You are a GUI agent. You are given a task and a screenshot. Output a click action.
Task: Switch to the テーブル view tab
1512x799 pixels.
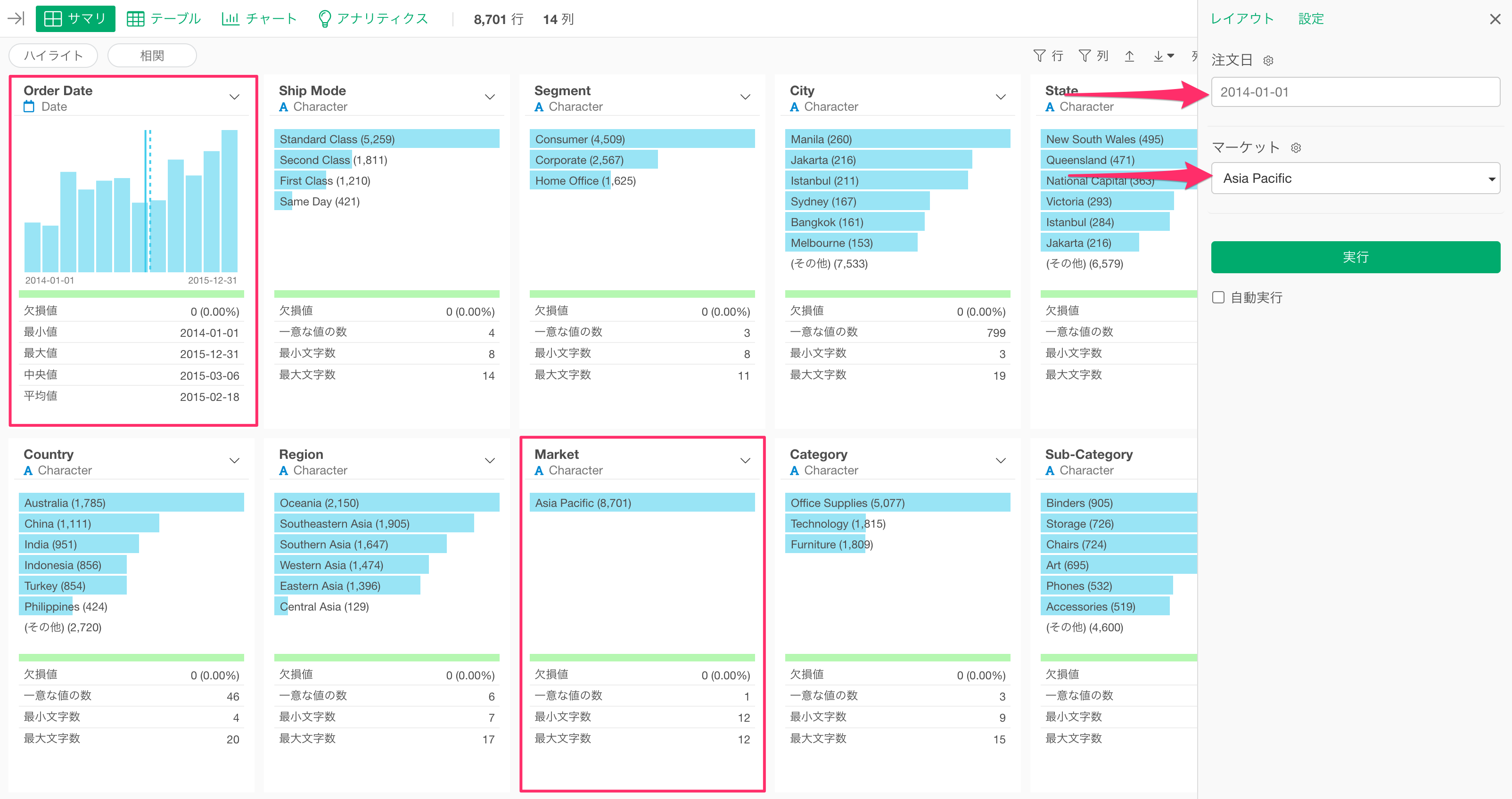[164, 19]
